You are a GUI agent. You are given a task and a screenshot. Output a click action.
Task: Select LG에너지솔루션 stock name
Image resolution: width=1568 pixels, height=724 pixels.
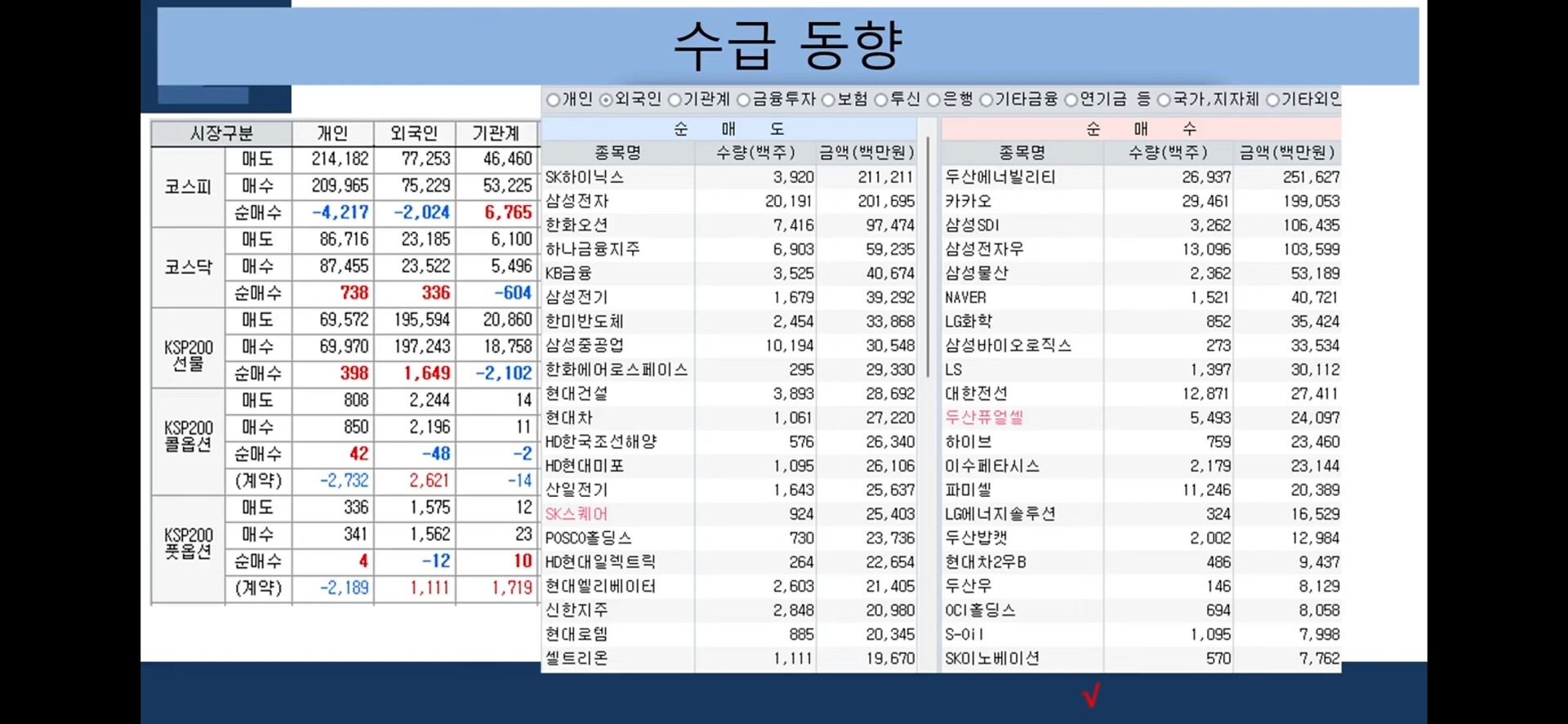(1000, 514)
